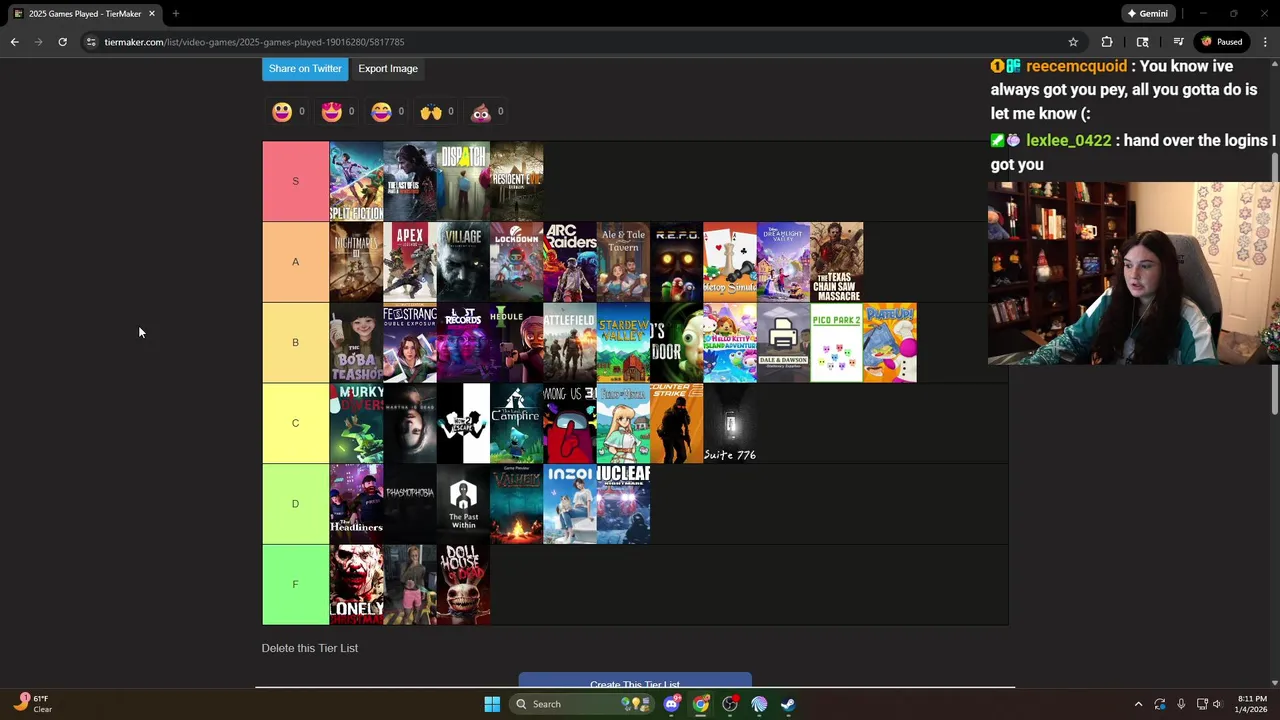Select the Ale & Tale Tavern thumbnail

tap(623, 262)
